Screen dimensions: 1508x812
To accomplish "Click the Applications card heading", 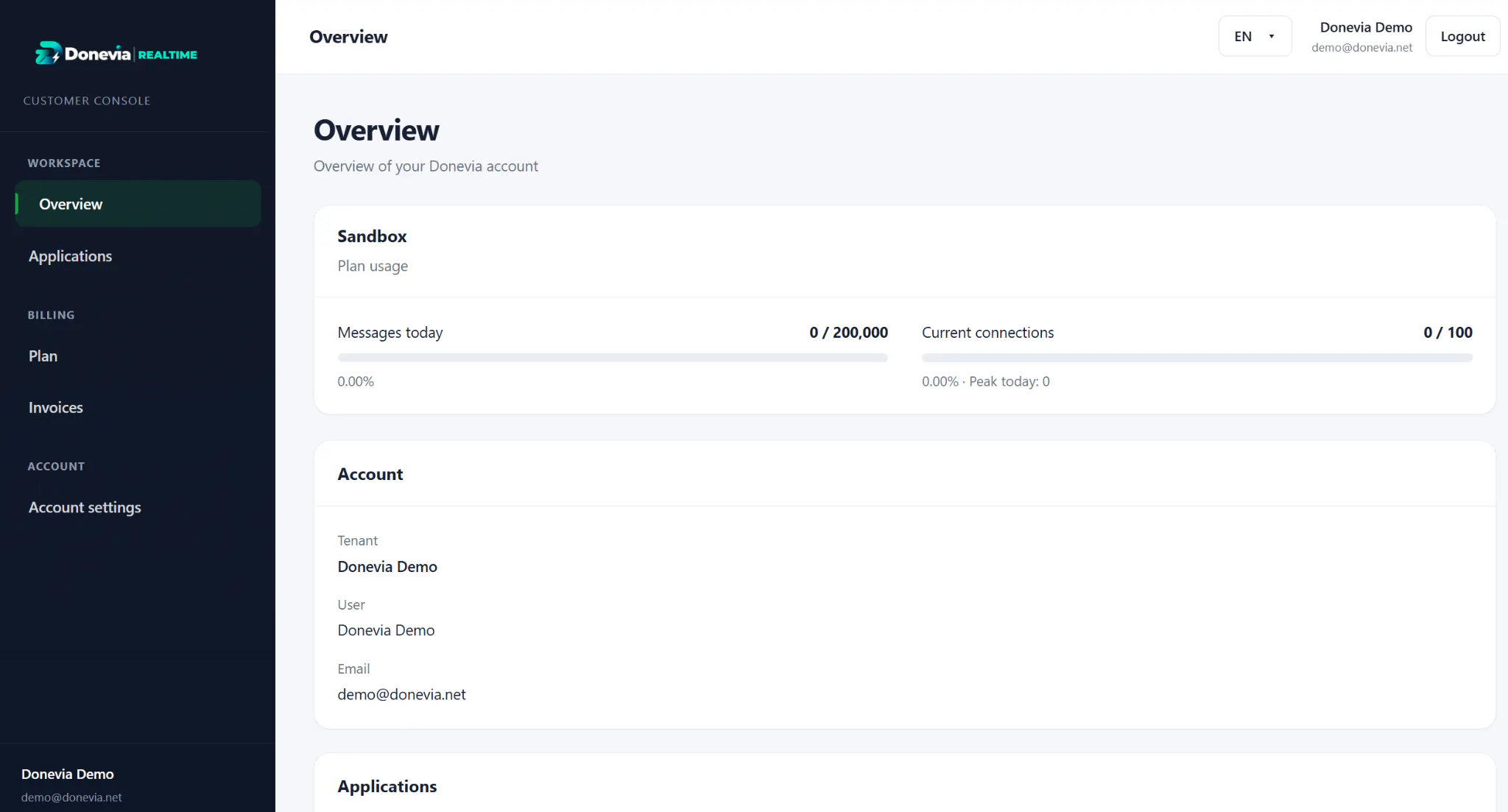I will (x=387, y=786).
